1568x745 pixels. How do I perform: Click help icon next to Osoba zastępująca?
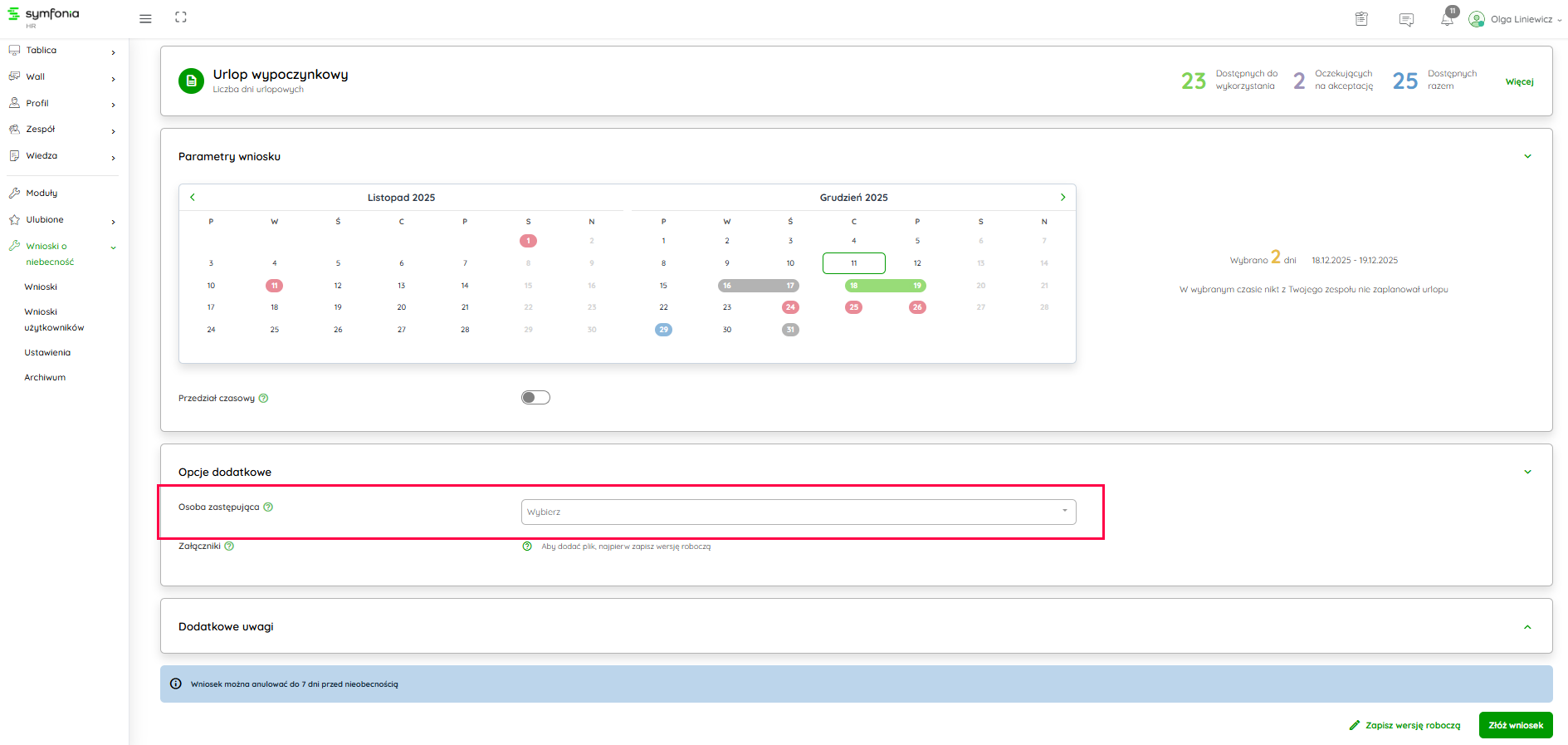pos(268,507)
